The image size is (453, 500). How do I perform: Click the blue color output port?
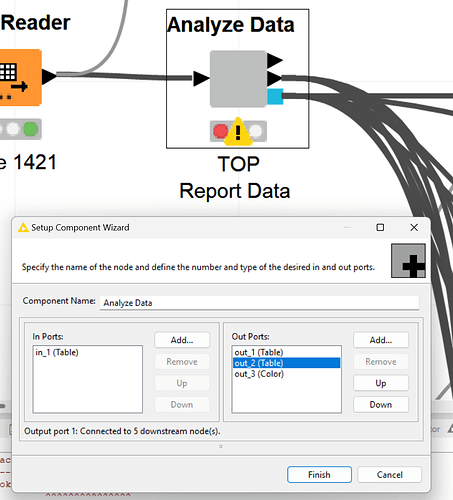point(275,97)
